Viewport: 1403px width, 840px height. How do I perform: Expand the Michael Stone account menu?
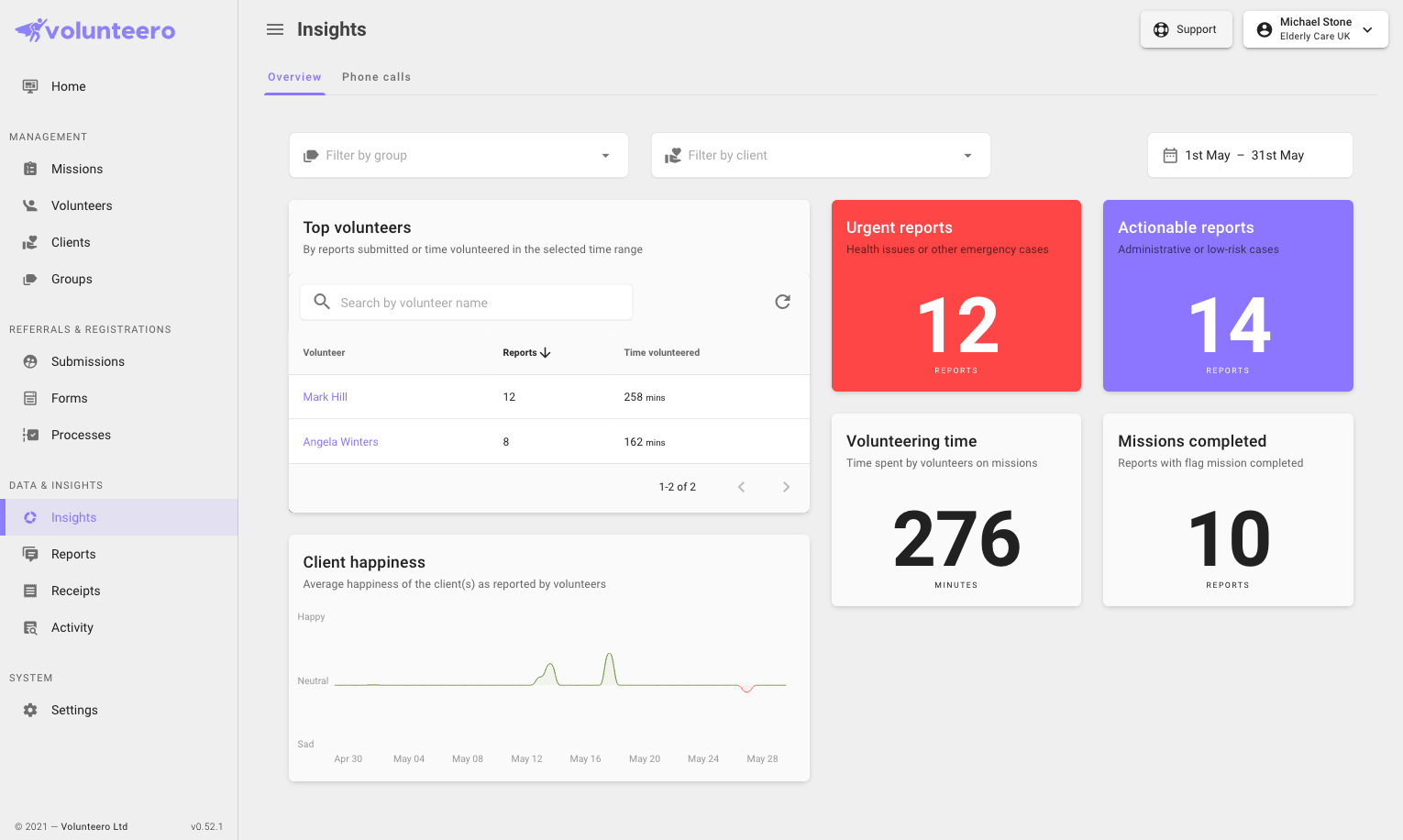tap(1315, 28)
